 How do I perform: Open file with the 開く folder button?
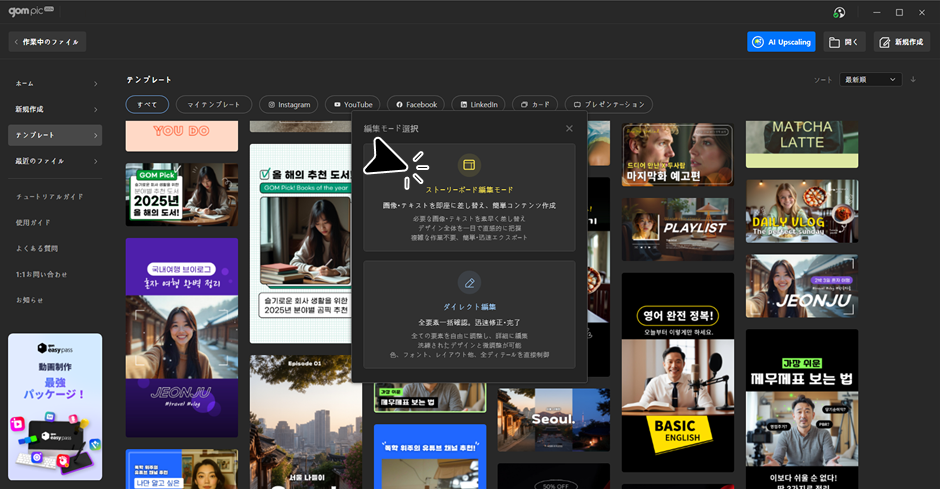click(x=845, y=41)
